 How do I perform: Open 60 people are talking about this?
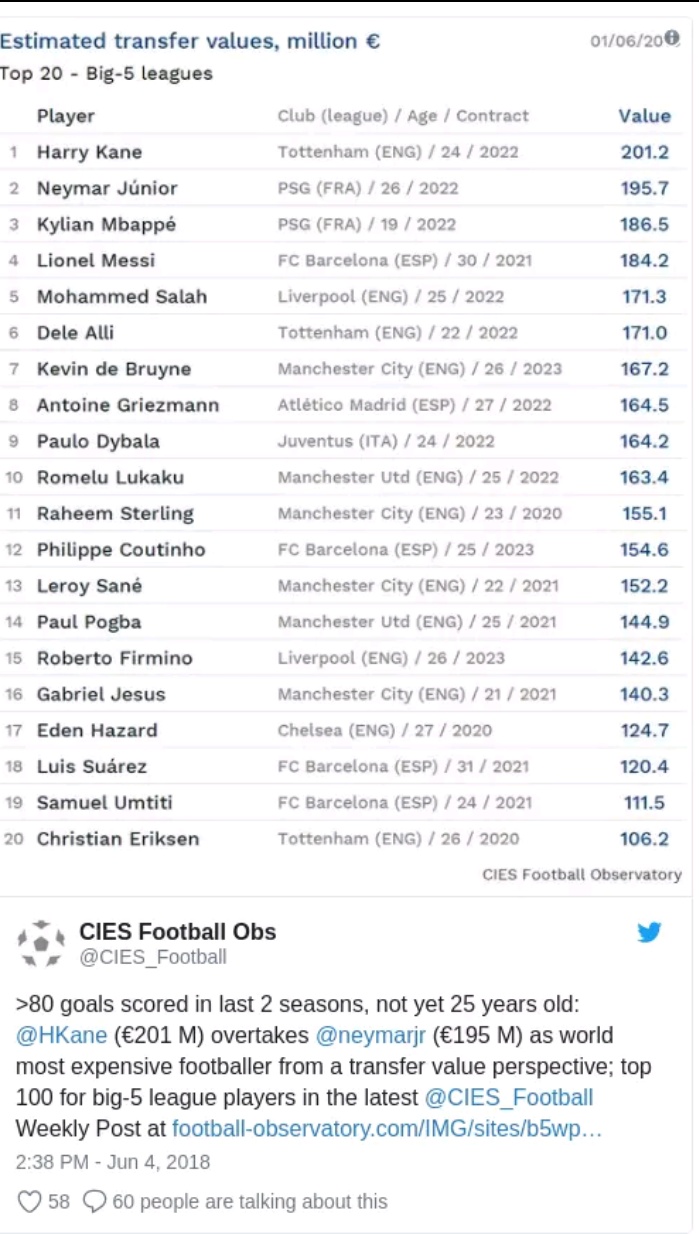coord(250,1201)
